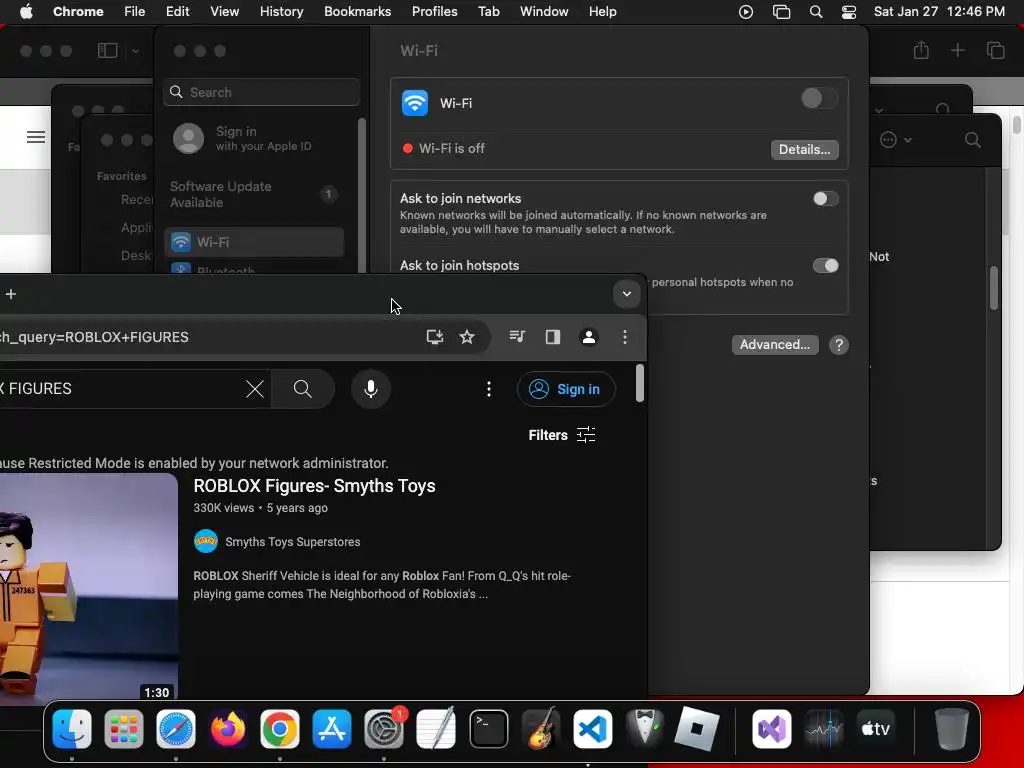Screen dimensions: 1024x768
Task: Click the hamburger menu in left window
Action: [x=36, y=136]
